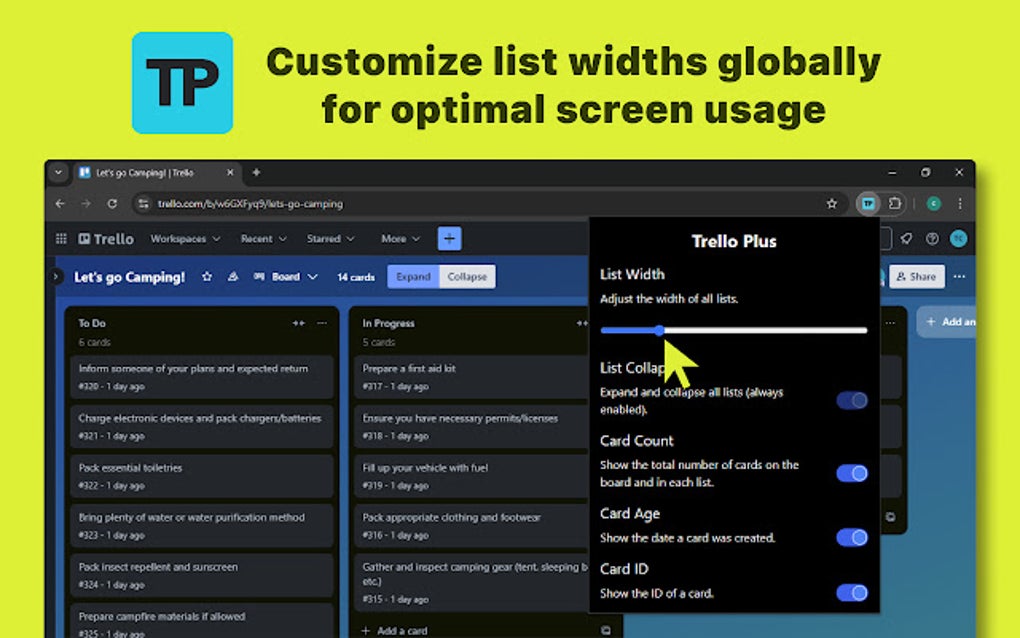
Task: Click the blue plus create button in Trello
Action: (x=449, y=238)
